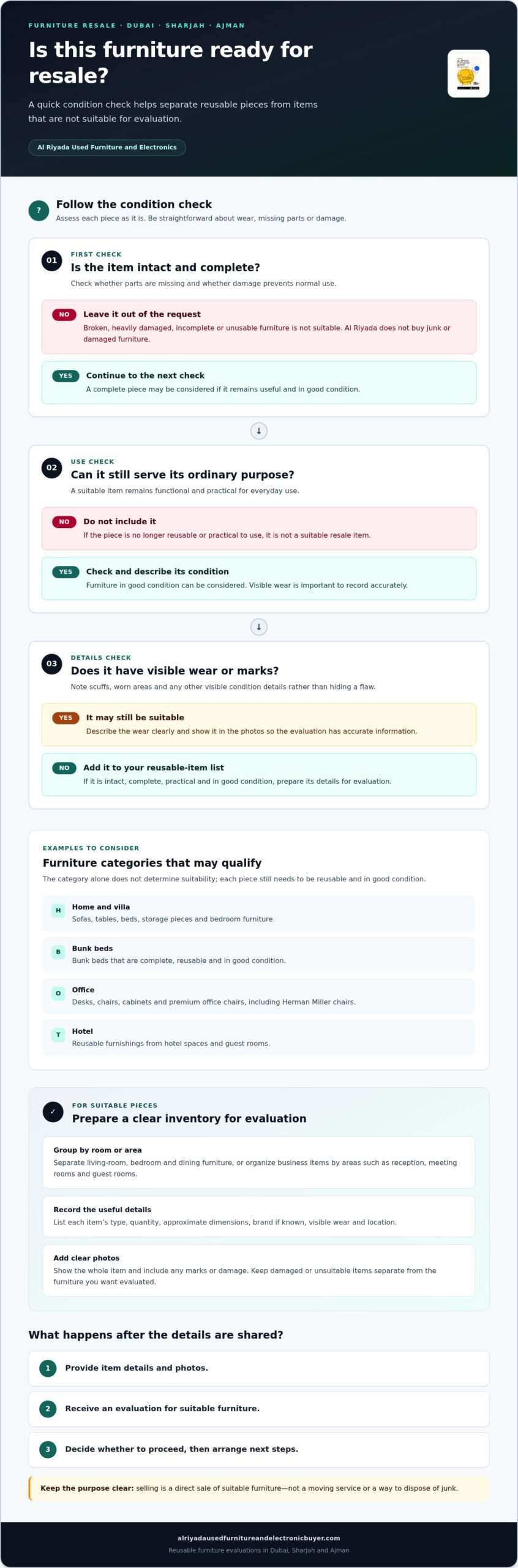
Task: Open the alriyadausedfurnitureandelectronicbuyer.com footer link
Action: pos(259,1537)
